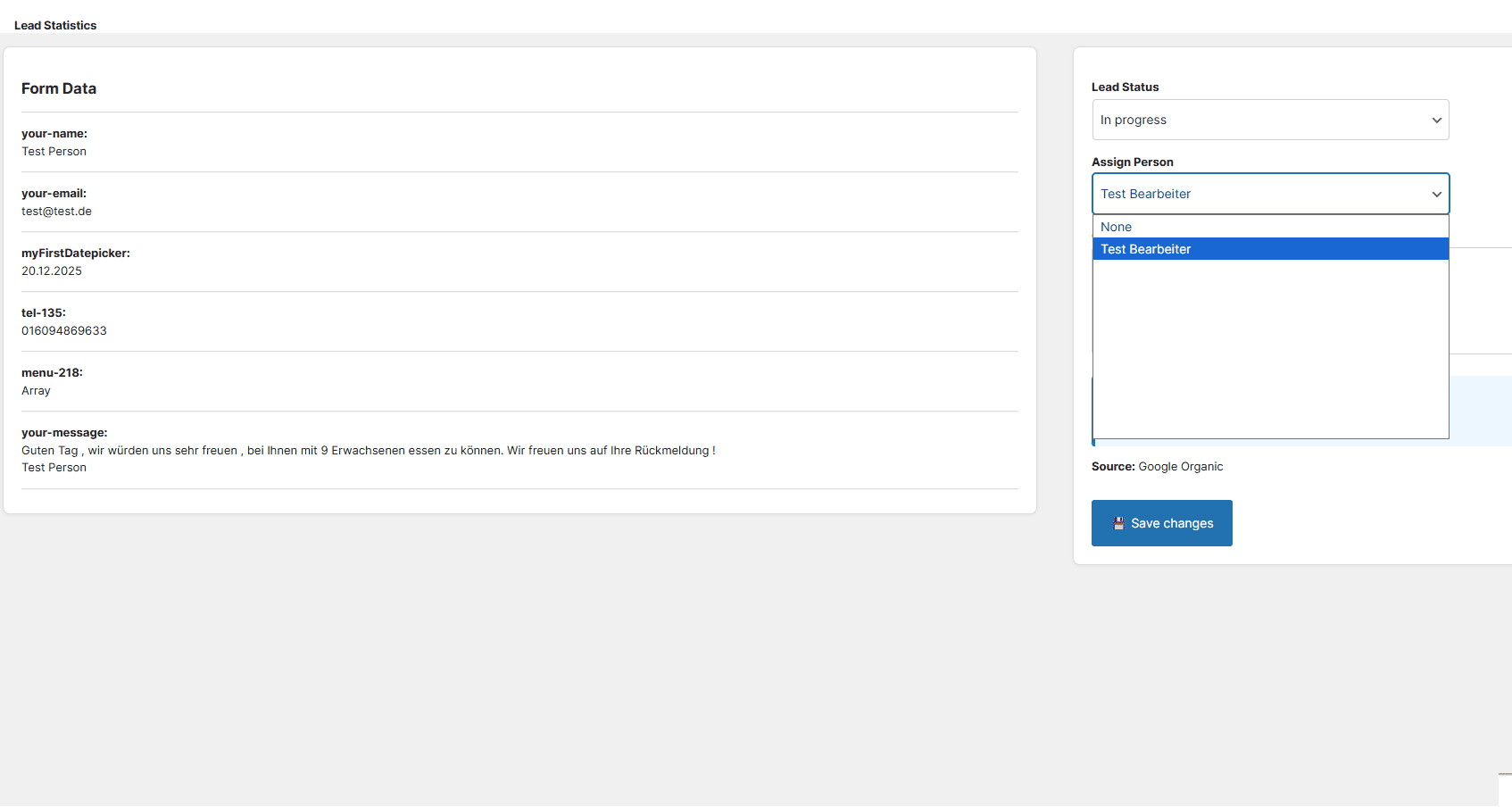Click the Source value Google Organic

pyautogui.click(x=1180, y=466)
